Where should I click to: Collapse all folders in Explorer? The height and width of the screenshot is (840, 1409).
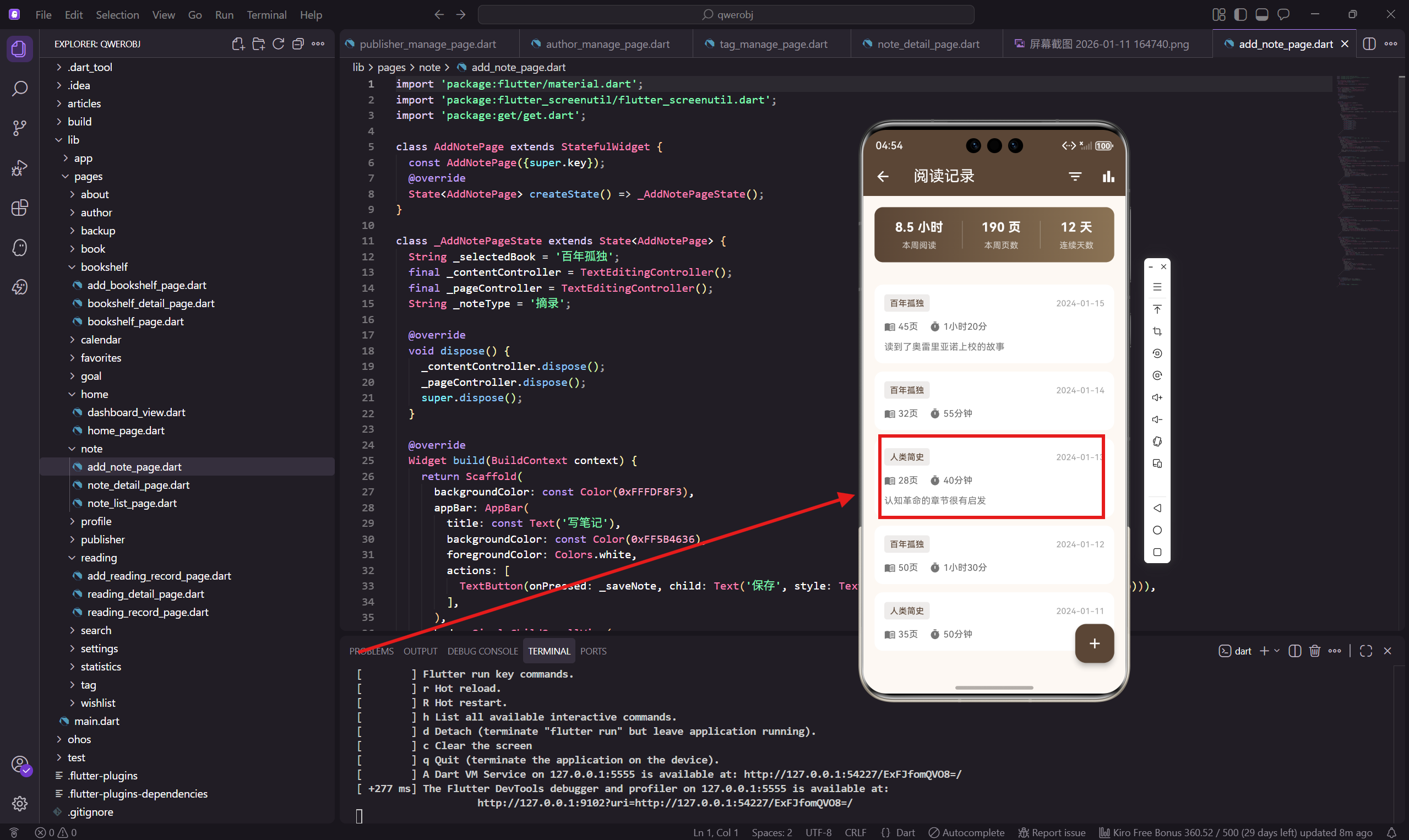coord(298,44)
